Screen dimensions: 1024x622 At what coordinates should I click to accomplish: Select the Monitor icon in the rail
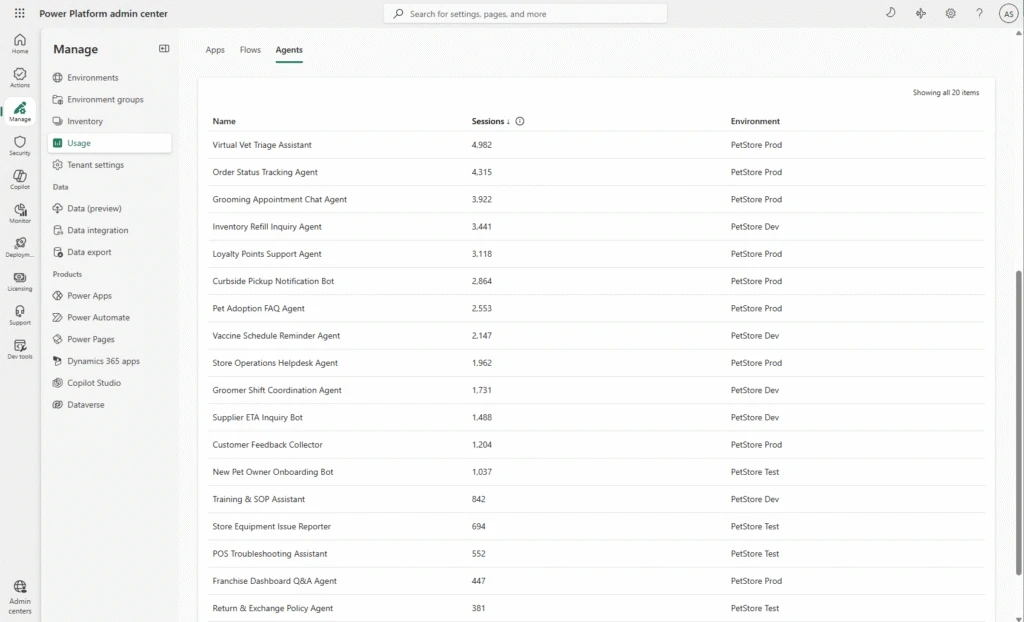pyautogui.click(x=19, y=212)
